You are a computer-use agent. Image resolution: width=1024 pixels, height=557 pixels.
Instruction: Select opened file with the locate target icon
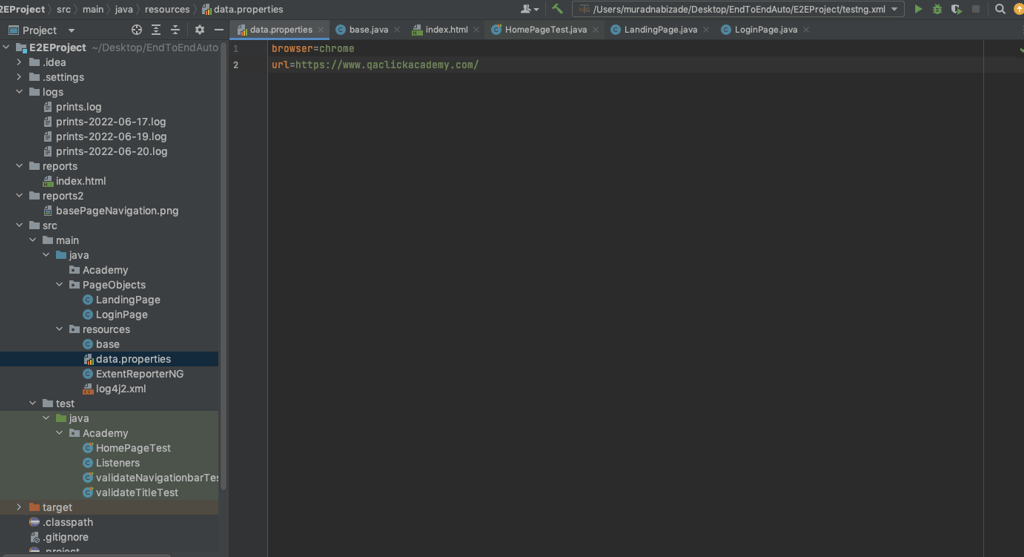point(136,30)
